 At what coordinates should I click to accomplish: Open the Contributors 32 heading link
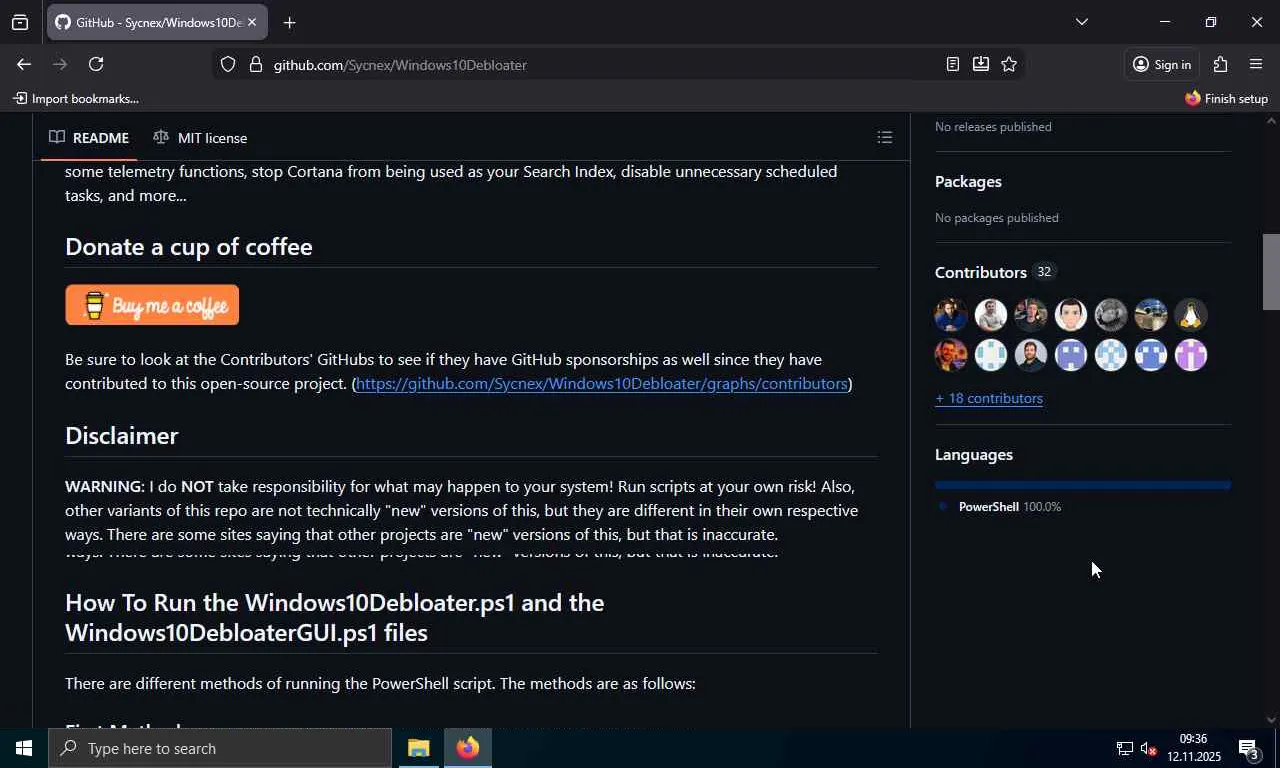(x=995, y=272)
